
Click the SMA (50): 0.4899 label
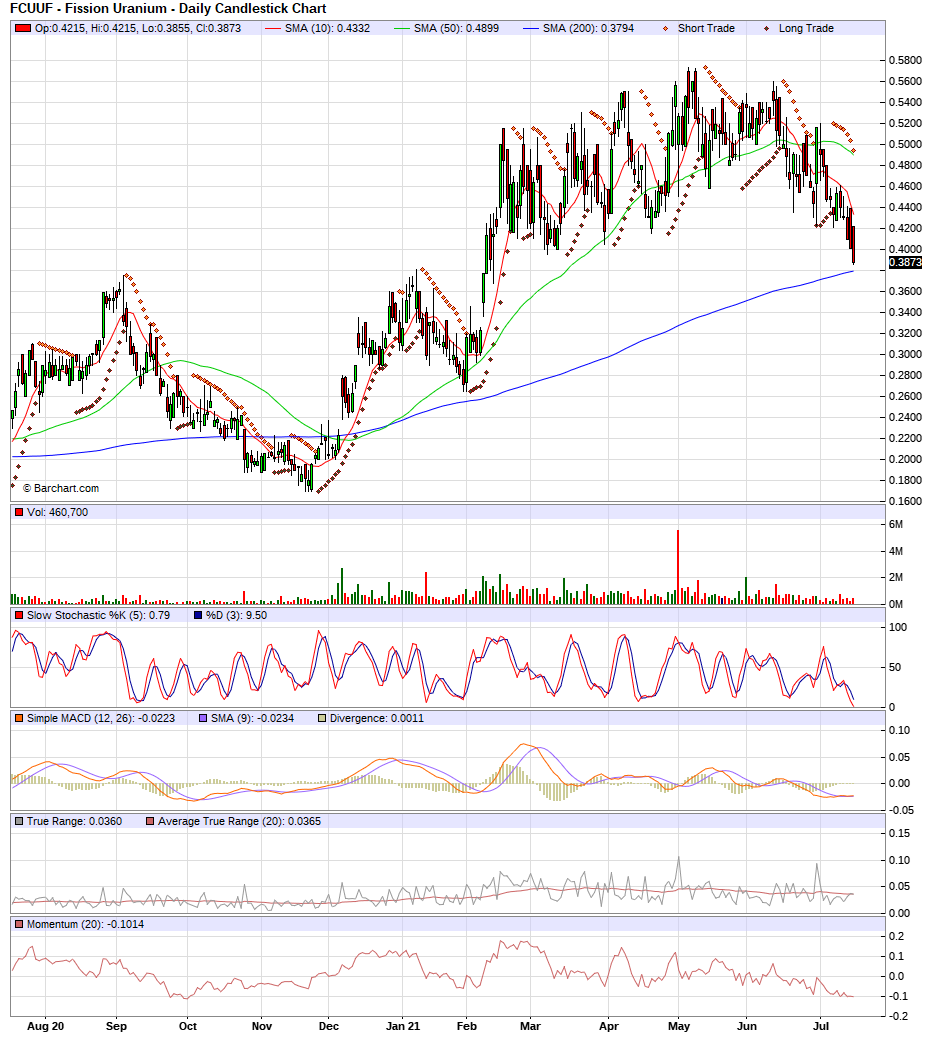456,28
